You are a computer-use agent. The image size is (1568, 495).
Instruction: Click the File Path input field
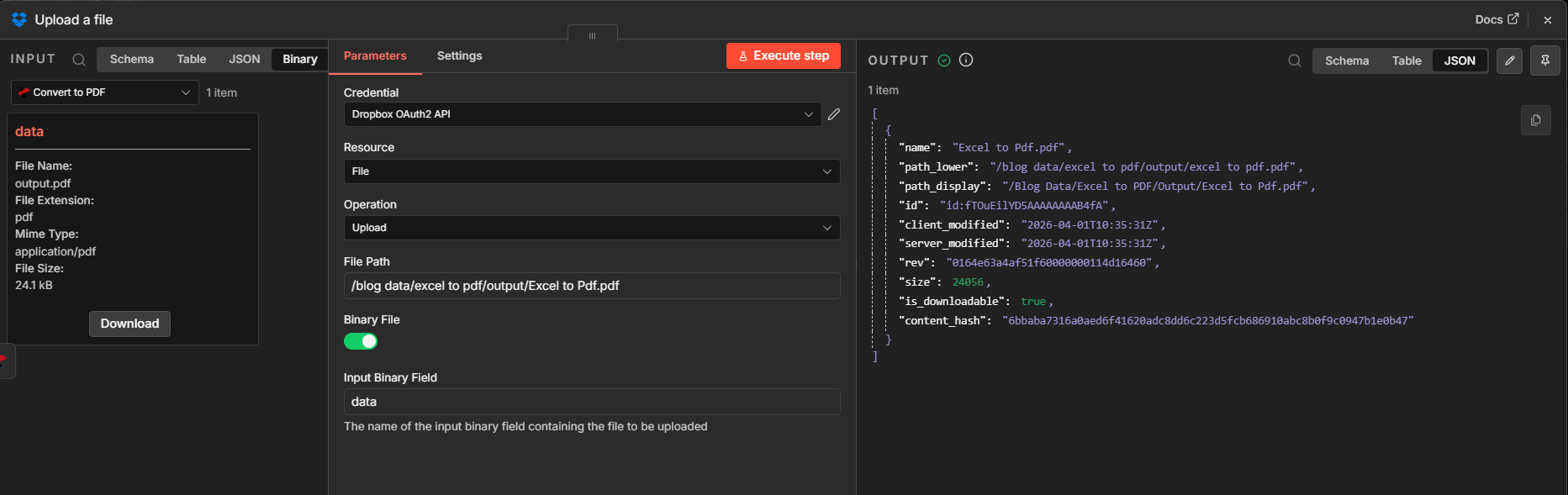tap(591, 286)
